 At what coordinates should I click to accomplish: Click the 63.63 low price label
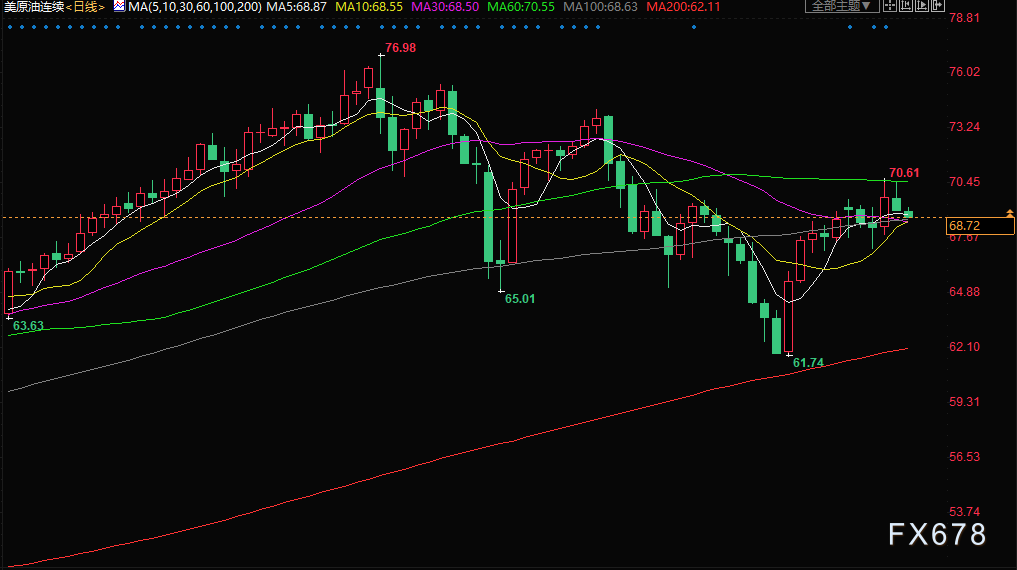point(28,326)
